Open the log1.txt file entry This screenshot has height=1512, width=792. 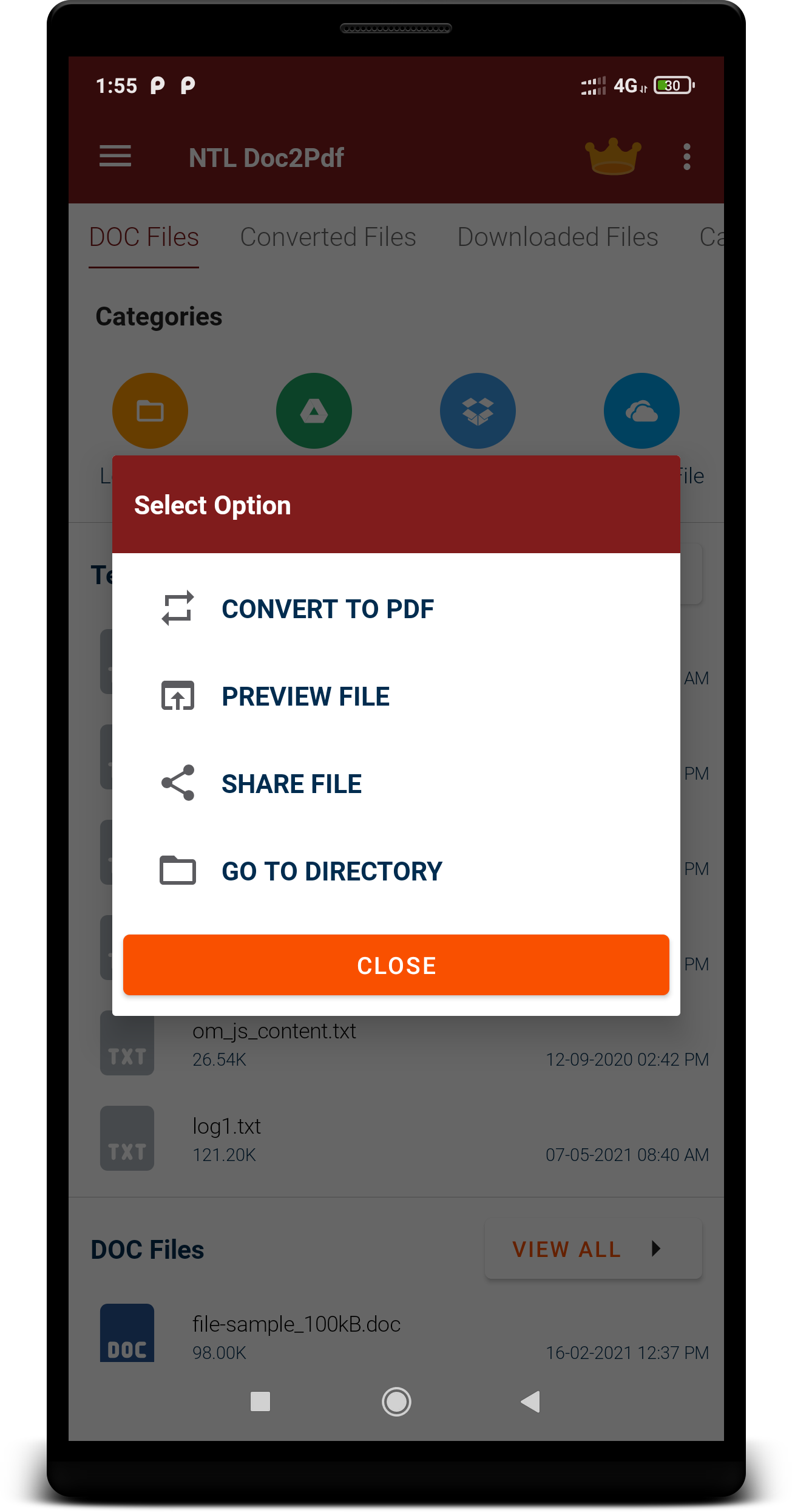point(396,1139)
